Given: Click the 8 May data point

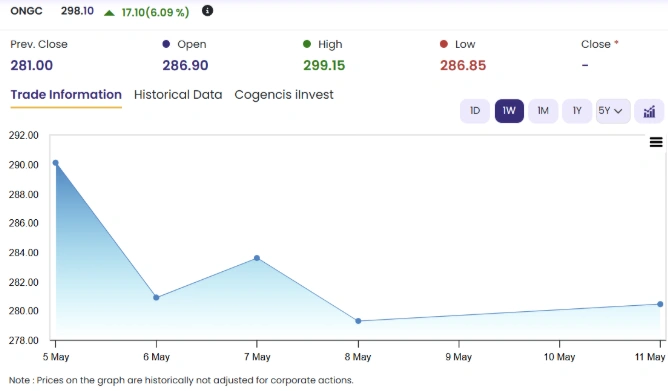Looking at the screenshot, I should click(x=358, y=321).
